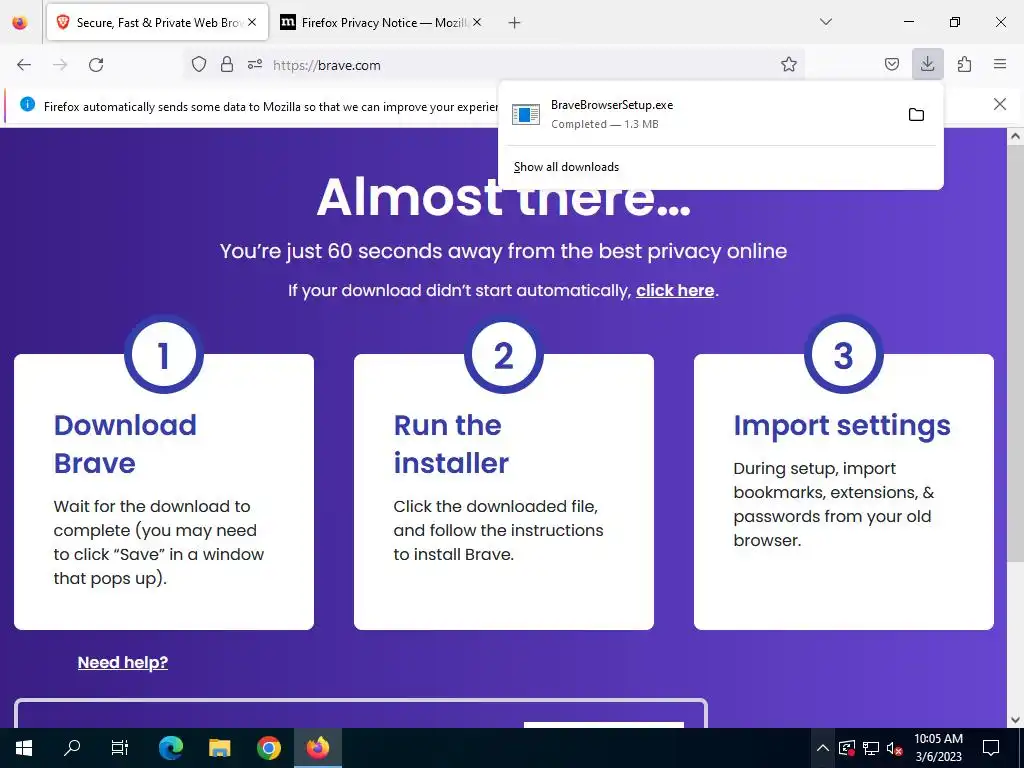
Task: Click Show all downloads
Action: tap(566, 167)
